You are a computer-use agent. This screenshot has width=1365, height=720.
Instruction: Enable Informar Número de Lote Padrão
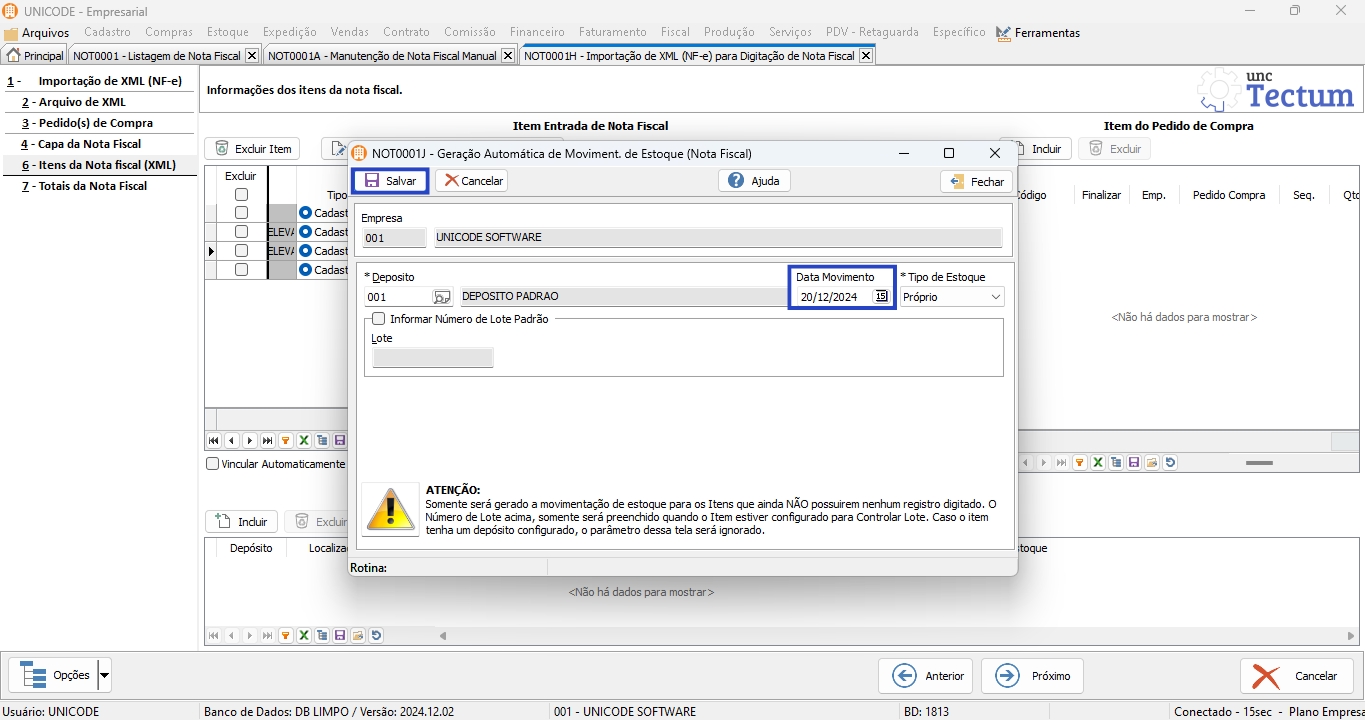378,319
